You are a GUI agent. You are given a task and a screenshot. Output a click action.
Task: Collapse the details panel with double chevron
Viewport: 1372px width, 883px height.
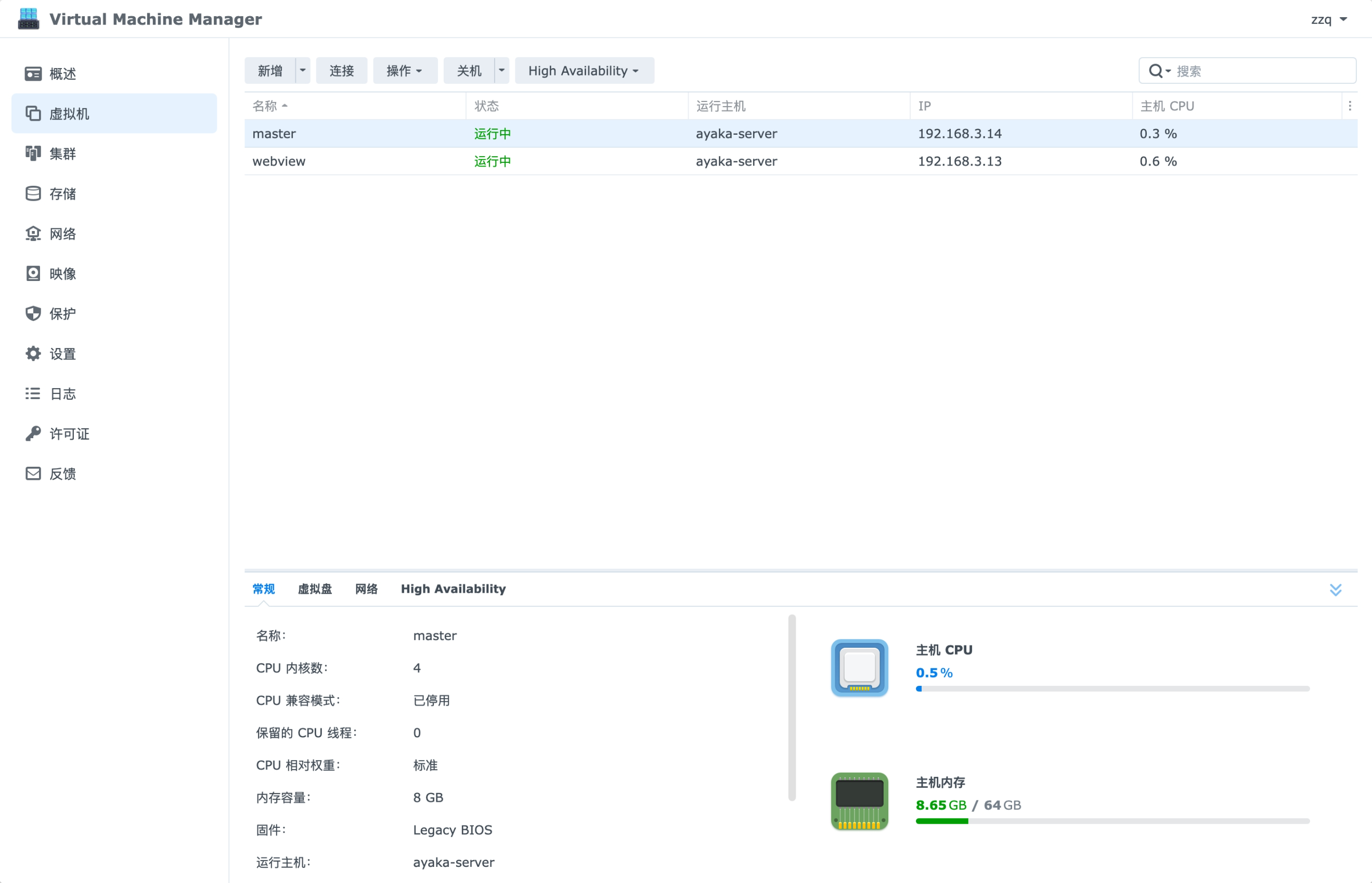tap(1335, 590)
